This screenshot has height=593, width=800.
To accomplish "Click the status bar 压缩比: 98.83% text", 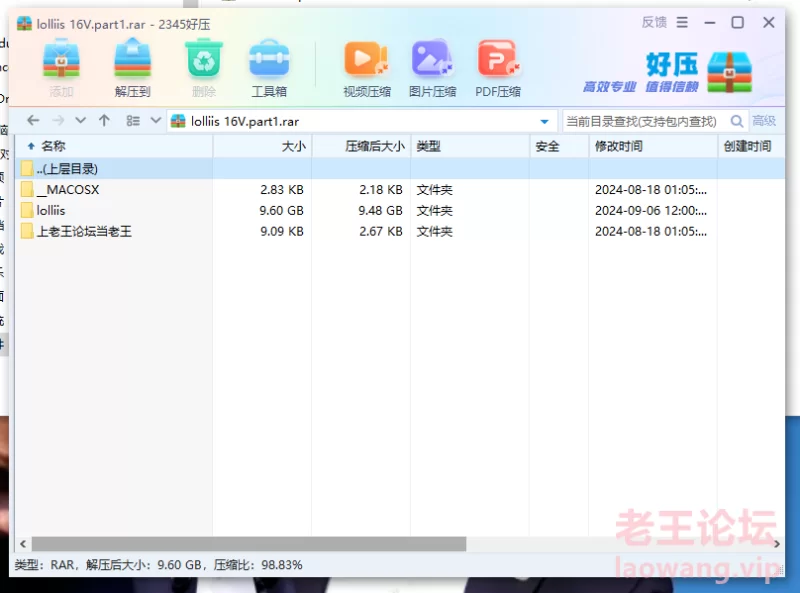I will (258, 565).
